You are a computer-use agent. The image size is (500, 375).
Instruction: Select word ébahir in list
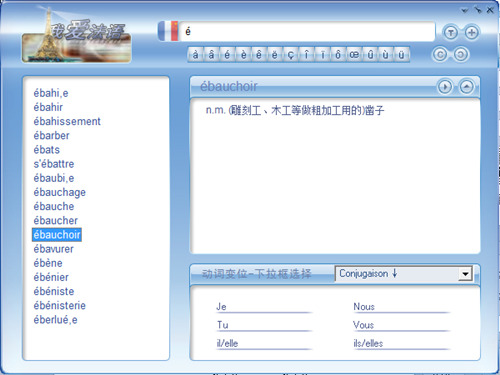tap(48, 107)
